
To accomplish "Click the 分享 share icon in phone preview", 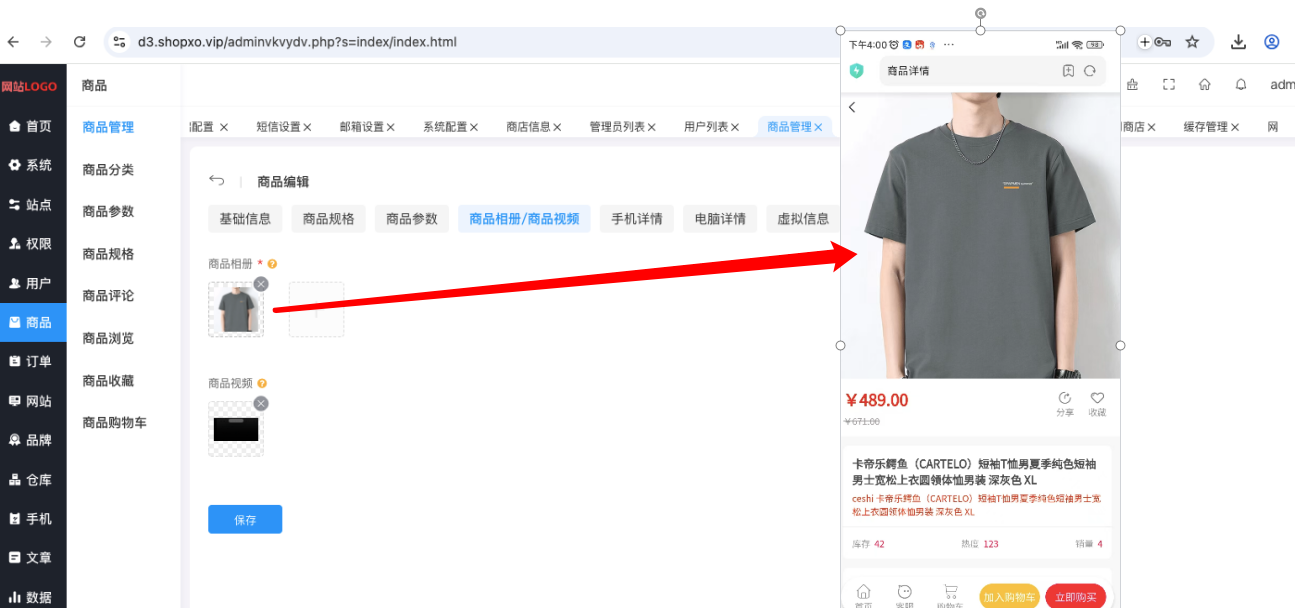I will point(1065,398).
